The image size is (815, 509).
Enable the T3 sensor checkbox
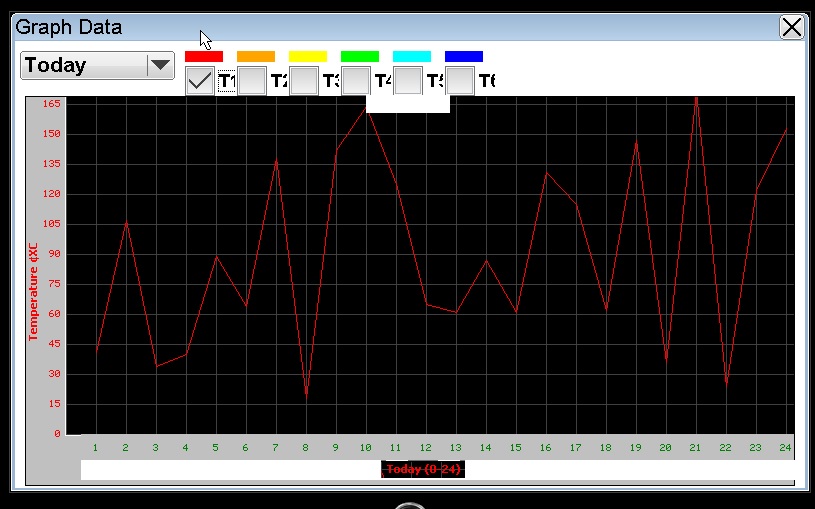304,81
